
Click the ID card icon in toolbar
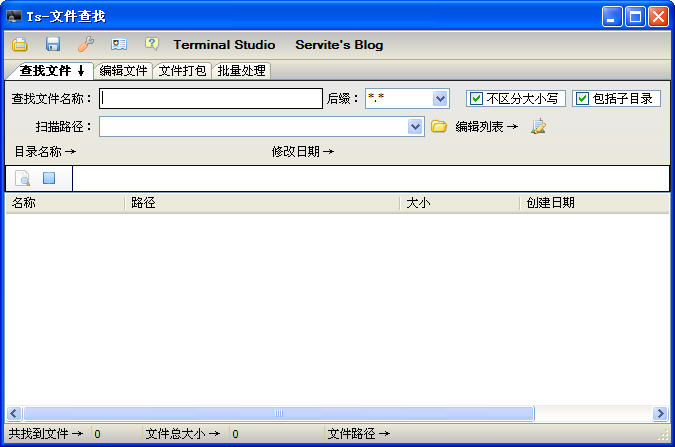coord(119,45)
